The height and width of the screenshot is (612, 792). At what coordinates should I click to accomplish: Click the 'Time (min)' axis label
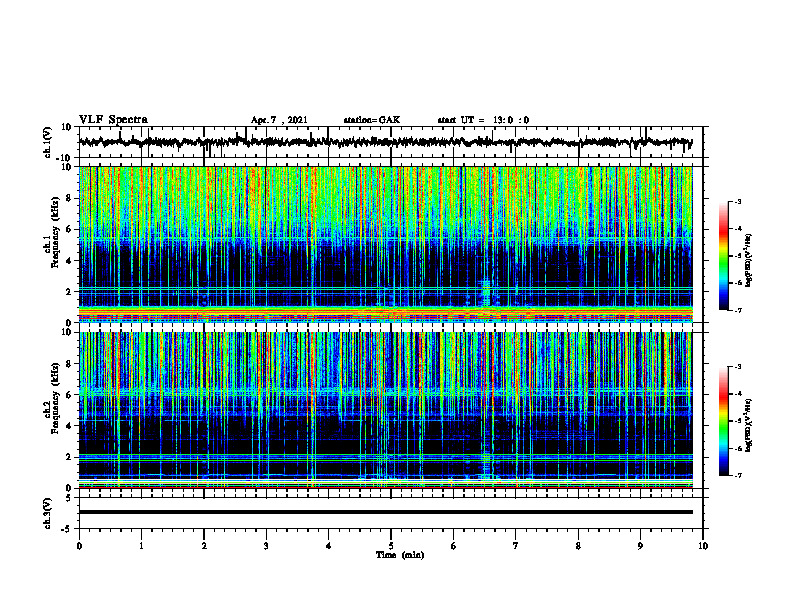click(x=400, y=555)
